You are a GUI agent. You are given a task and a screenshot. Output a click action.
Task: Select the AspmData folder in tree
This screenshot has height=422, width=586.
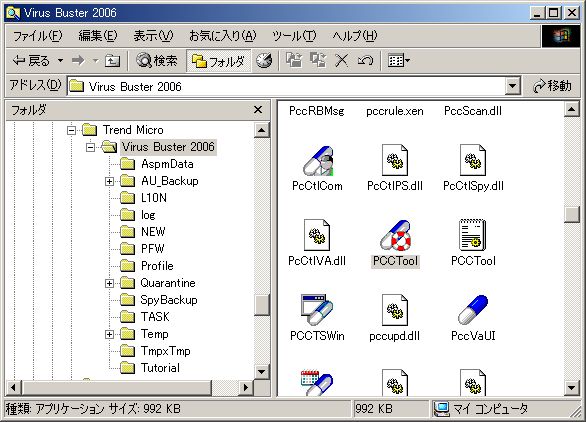click(x=157, y=164)
